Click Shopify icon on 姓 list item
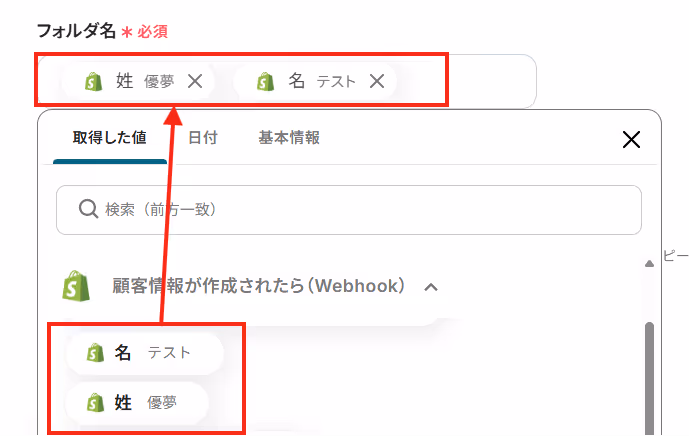Viewport: 689px width, 436px height. (95, 403)
